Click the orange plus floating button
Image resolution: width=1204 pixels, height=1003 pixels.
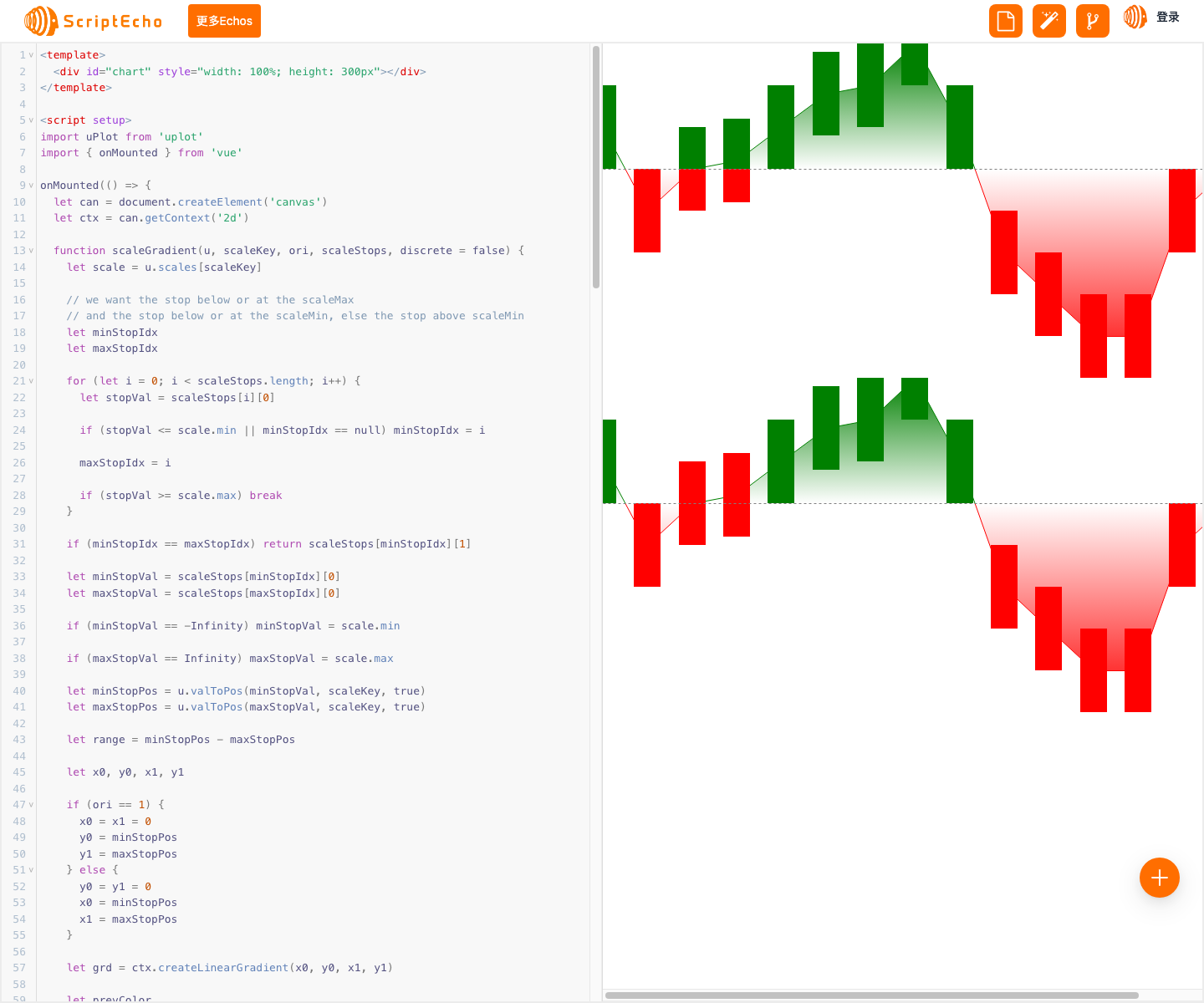tap(1160, 878)
